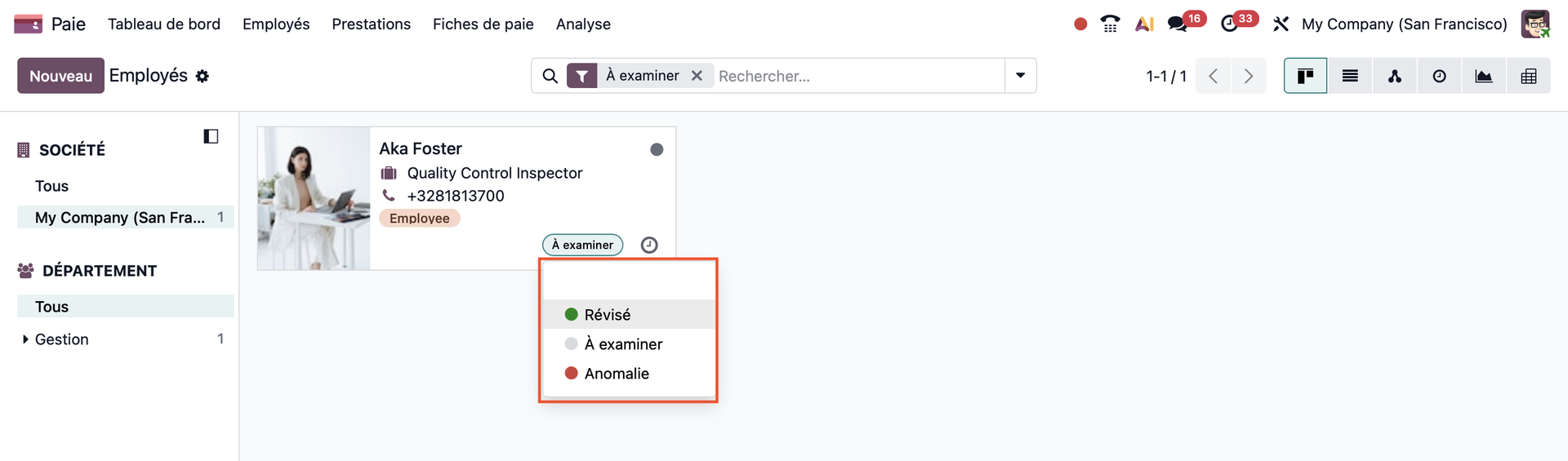Switch to list view
This screenshot has height=461, width=1568.
pyautogui.click(x=1350, y=76)
